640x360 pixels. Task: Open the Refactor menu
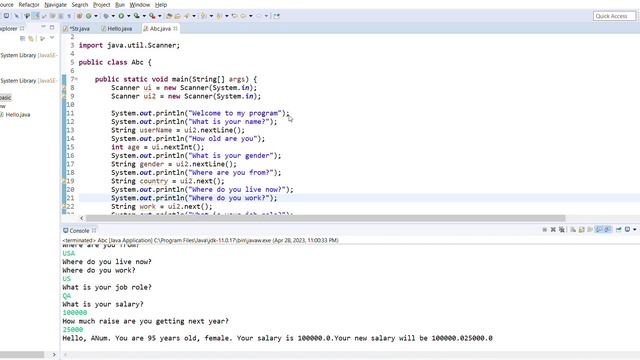[29, 4]
